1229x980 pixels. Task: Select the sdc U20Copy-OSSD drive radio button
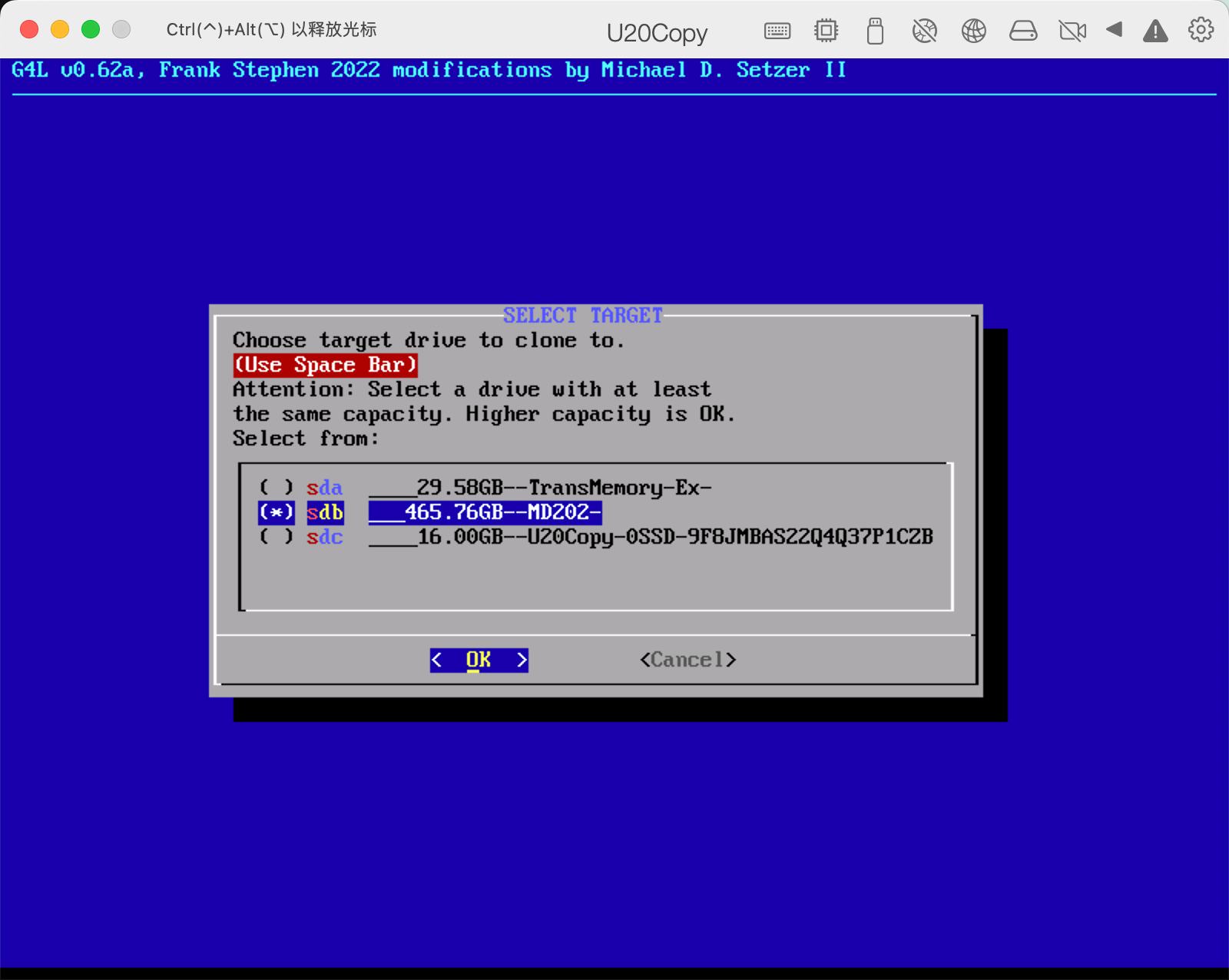point(275,538)
